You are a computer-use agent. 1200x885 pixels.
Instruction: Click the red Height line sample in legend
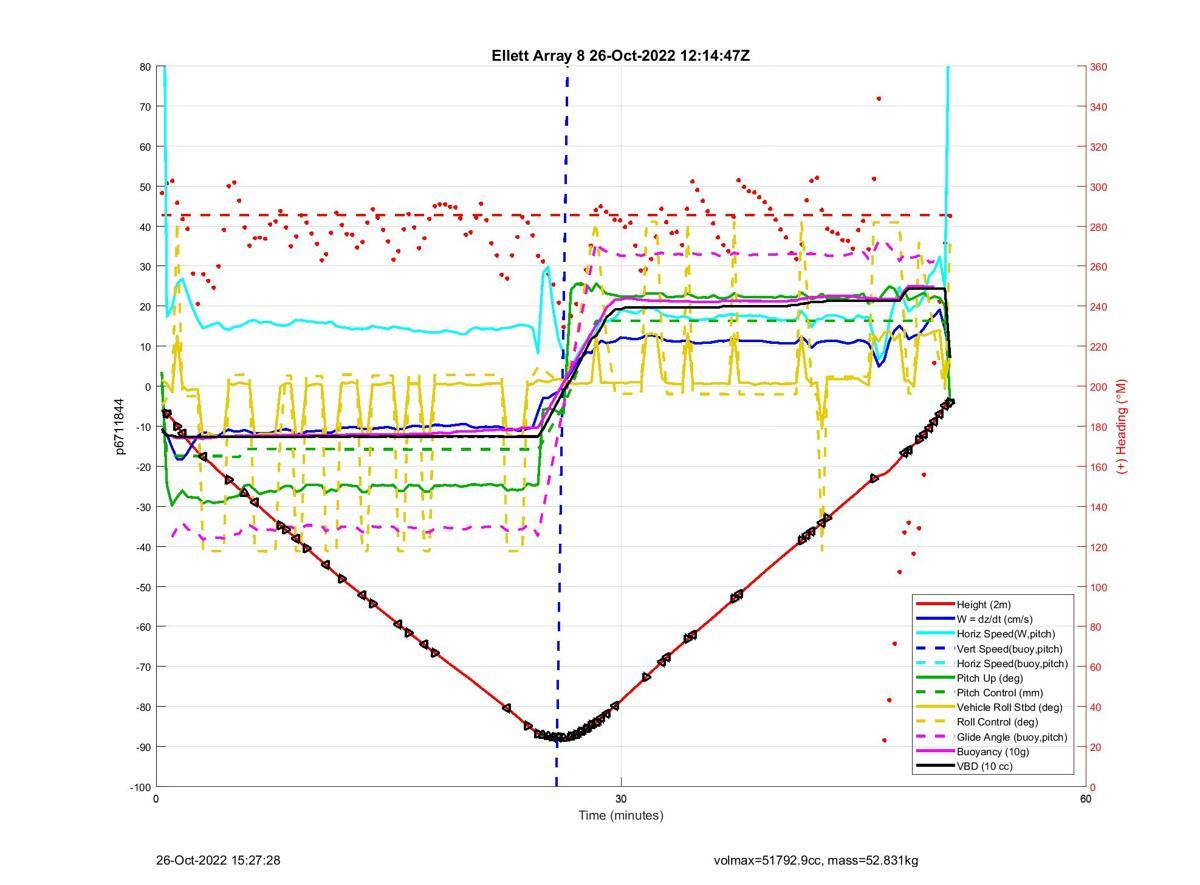935,604
